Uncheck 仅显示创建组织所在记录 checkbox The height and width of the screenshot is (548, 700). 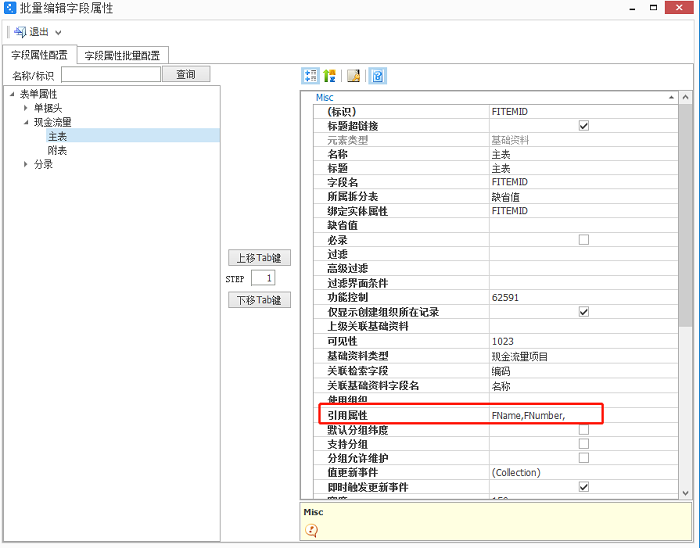pyautogui.click(x=584, y=312)
